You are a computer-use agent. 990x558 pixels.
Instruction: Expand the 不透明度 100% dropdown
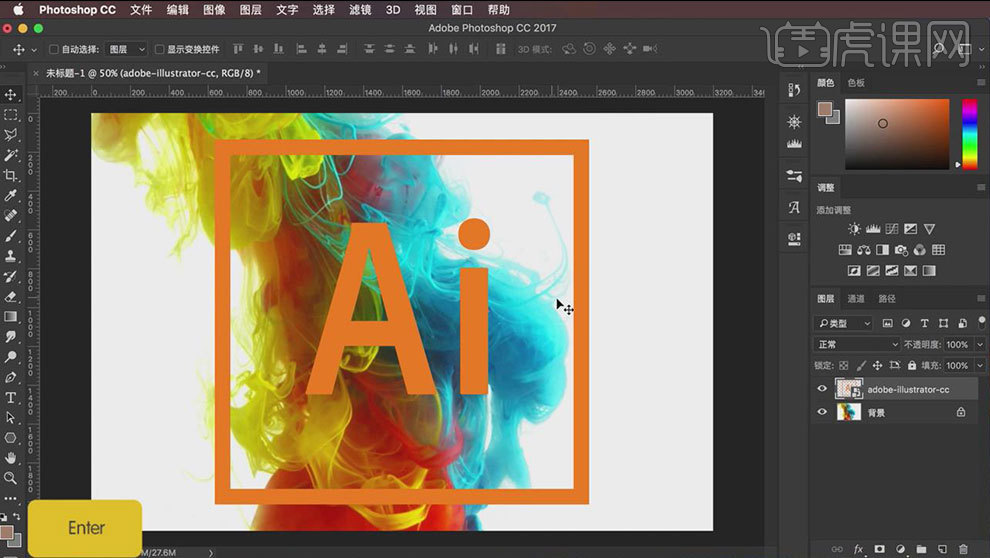click(980, 344)
